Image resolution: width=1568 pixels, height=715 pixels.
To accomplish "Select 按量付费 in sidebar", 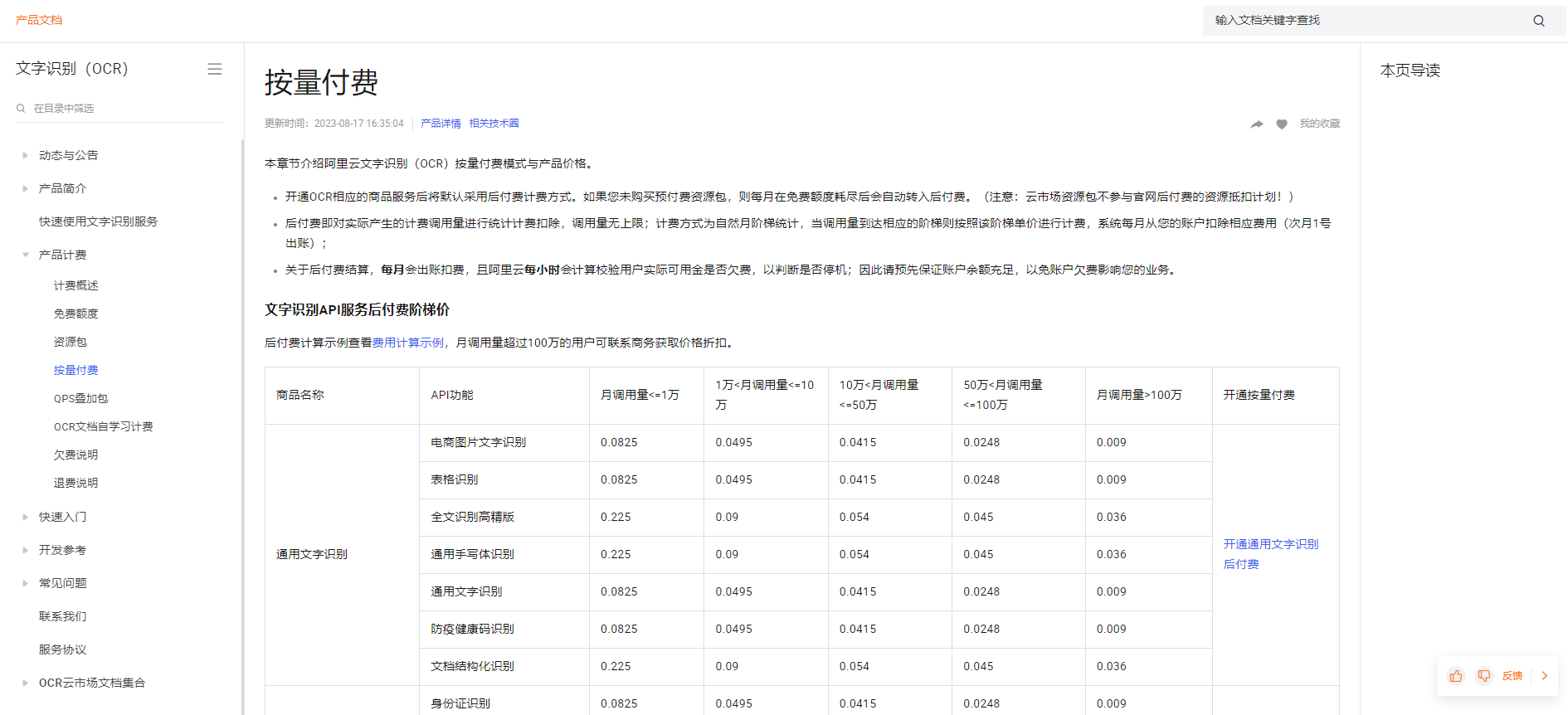I will (76, 370).
